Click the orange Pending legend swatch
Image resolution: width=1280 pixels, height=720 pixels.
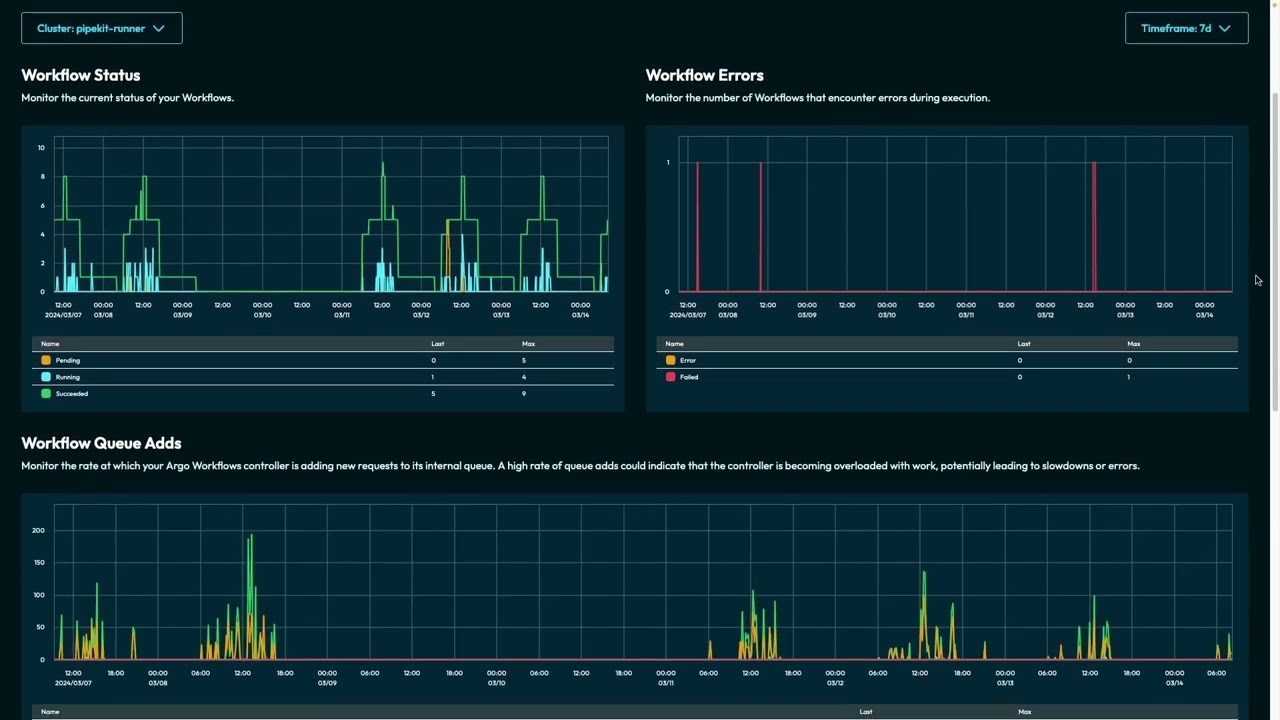click(46, 360)
